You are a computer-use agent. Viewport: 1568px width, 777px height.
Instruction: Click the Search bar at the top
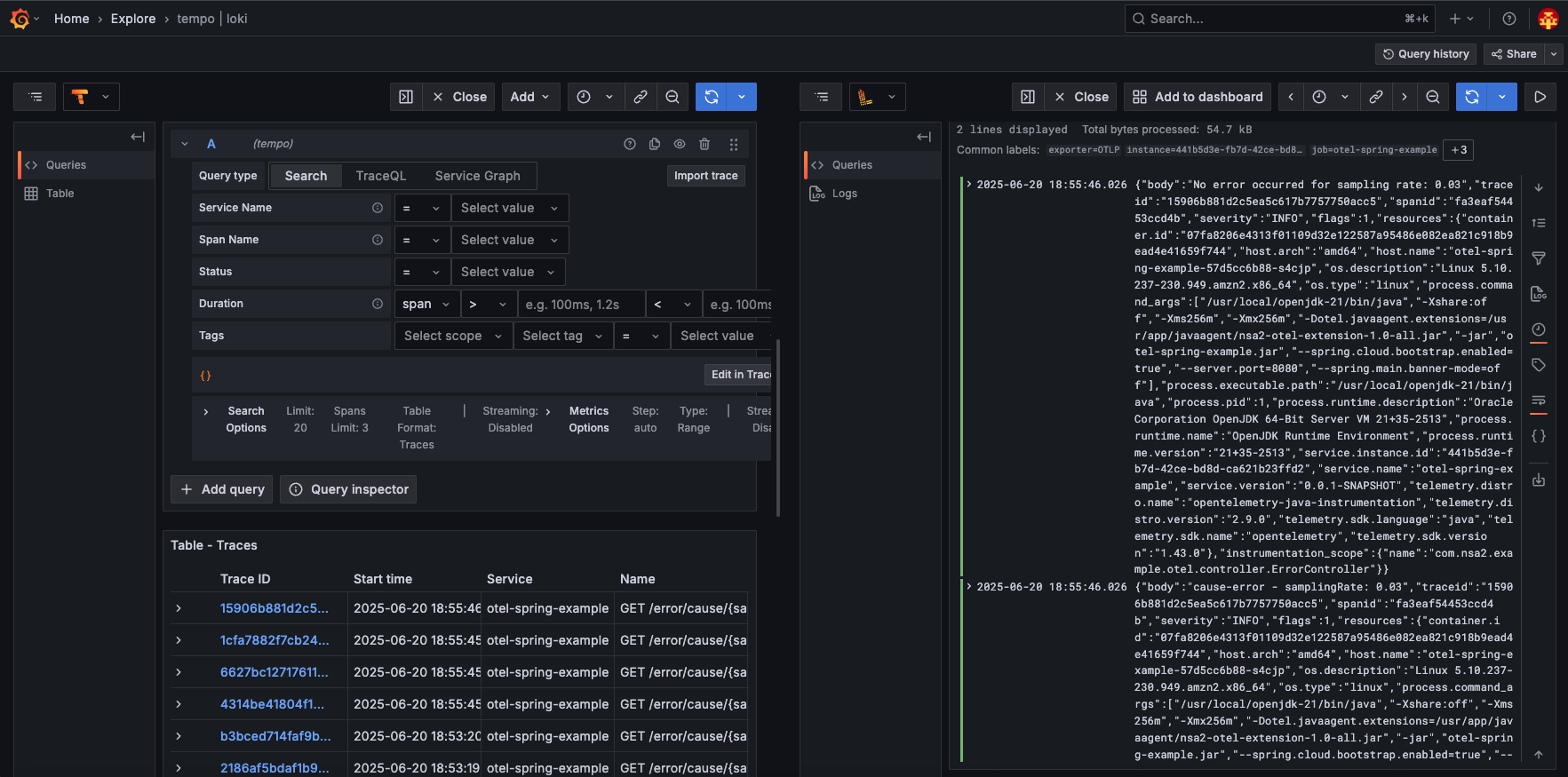pyautogui.click(x=1280, y=19)
